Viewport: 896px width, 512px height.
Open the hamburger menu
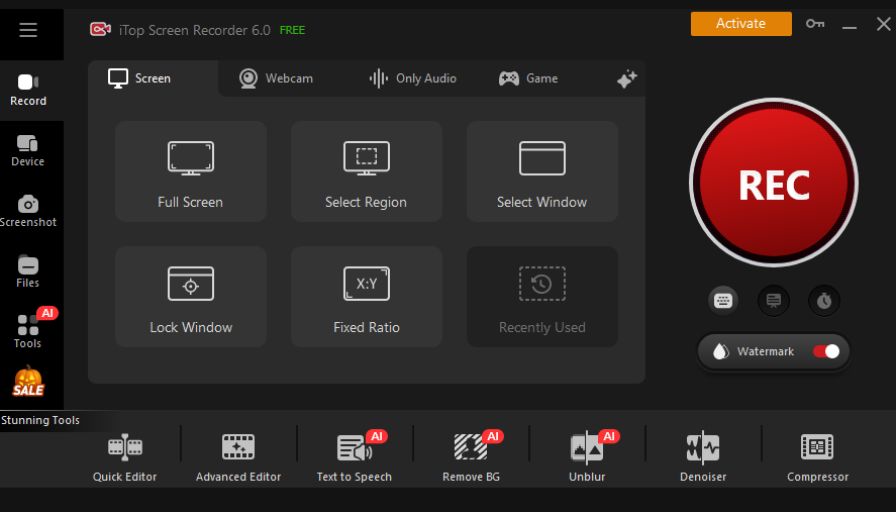click(x=28, y=30)
